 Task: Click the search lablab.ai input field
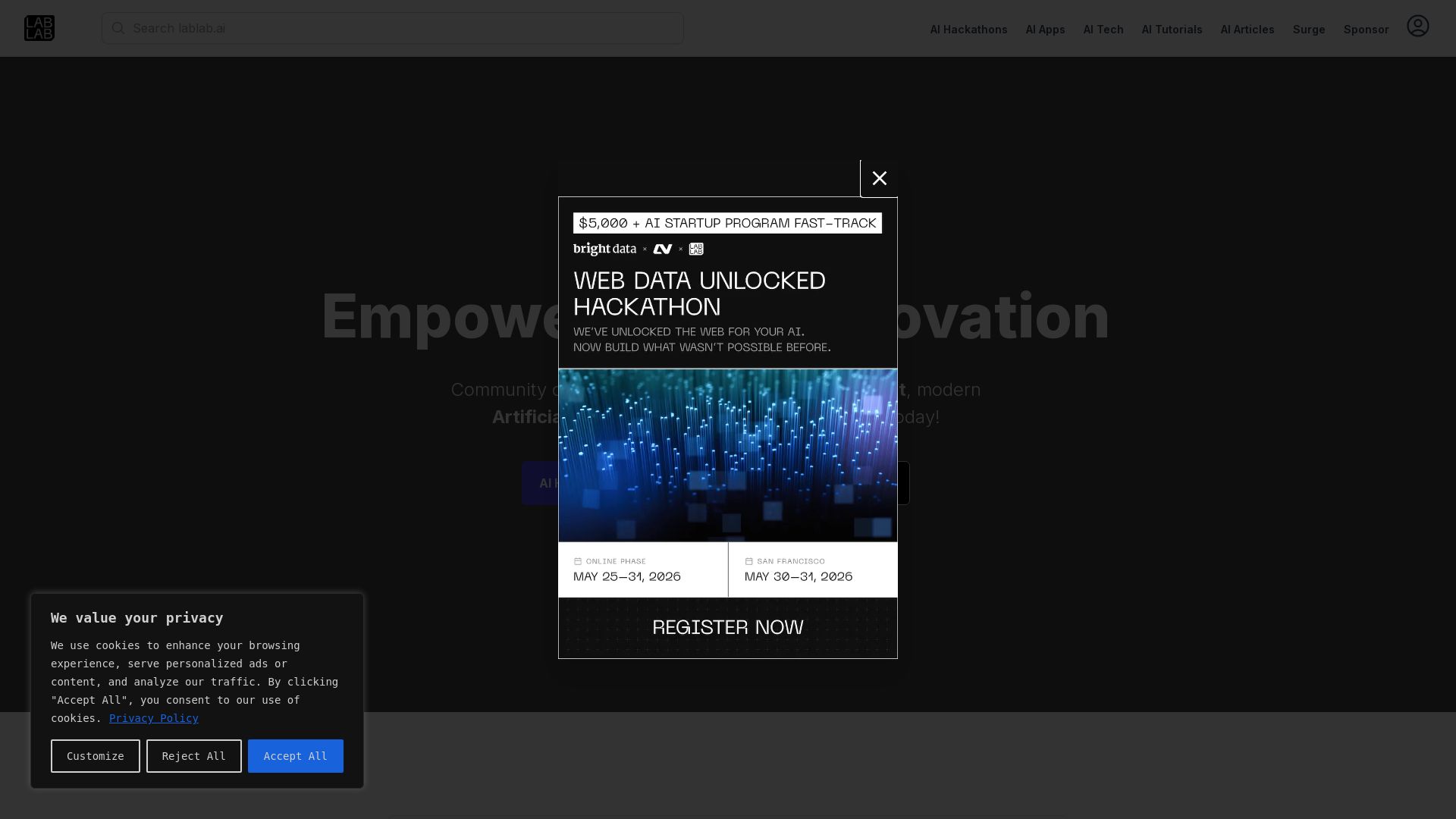[x=393, y=28]
